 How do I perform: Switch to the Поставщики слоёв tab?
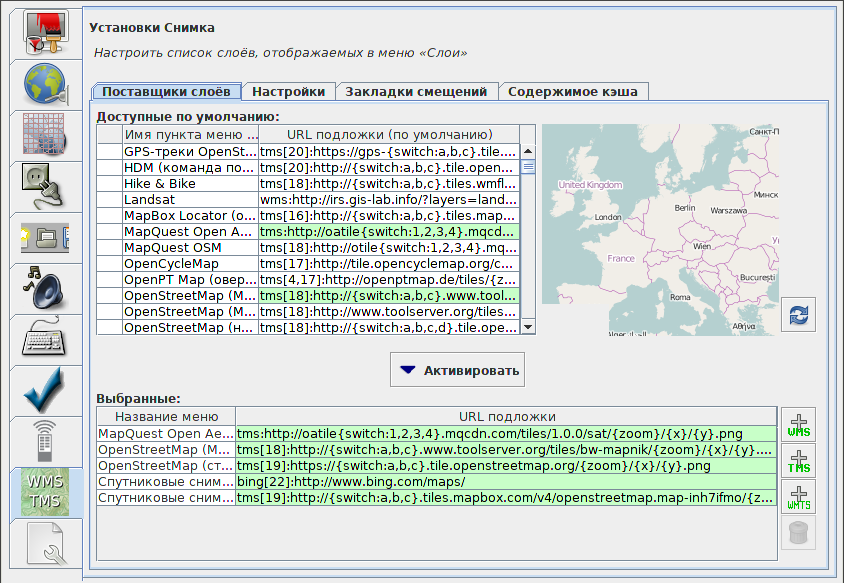click(166, 92)
